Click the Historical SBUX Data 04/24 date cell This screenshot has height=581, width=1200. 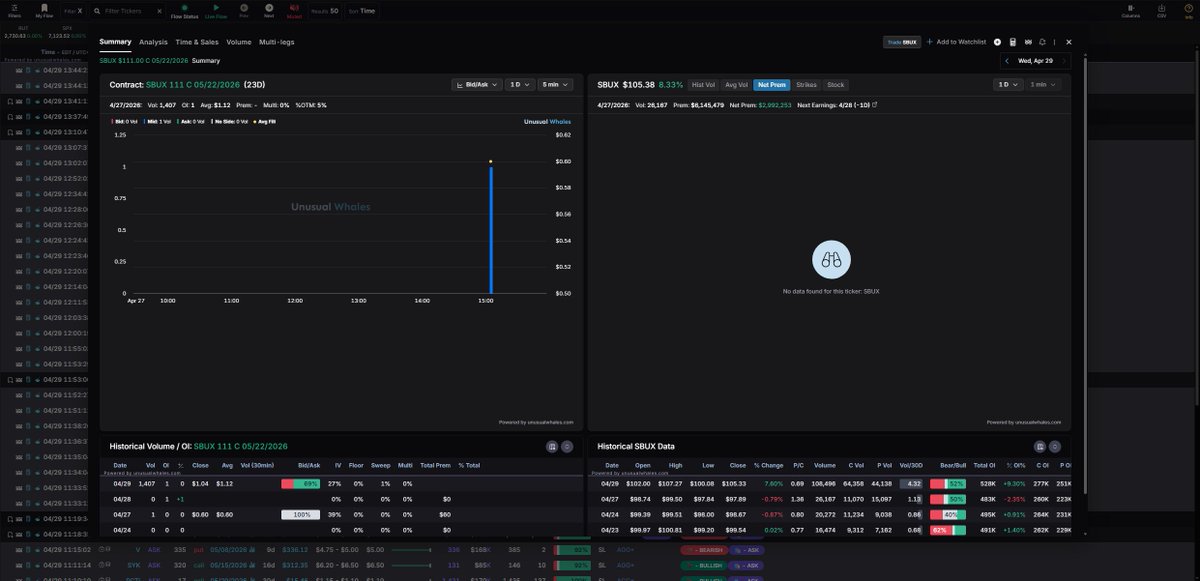610,514
